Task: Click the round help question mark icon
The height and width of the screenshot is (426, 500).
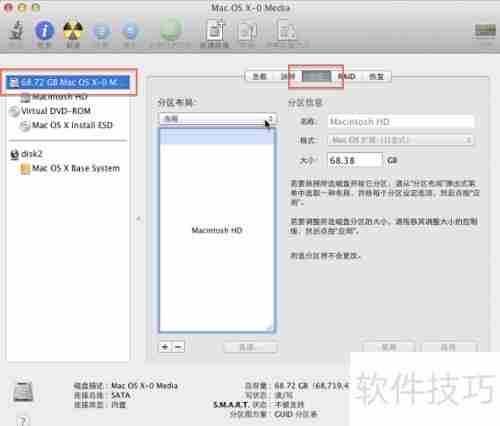Action: coord(23,421)
